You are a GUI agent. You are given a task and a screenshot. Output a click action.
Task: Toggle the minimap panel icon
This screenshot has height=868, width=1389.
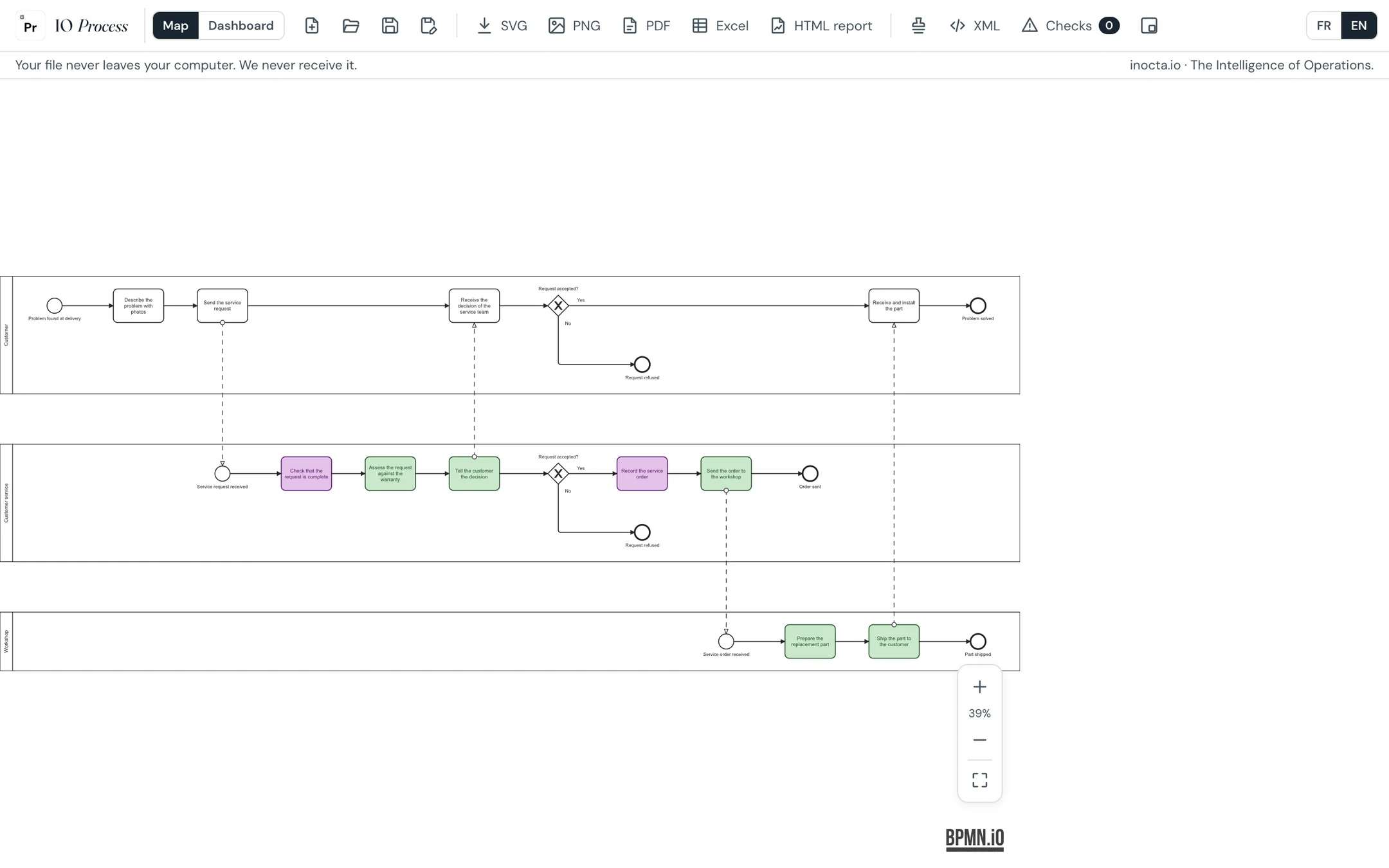coord(1149,26)
